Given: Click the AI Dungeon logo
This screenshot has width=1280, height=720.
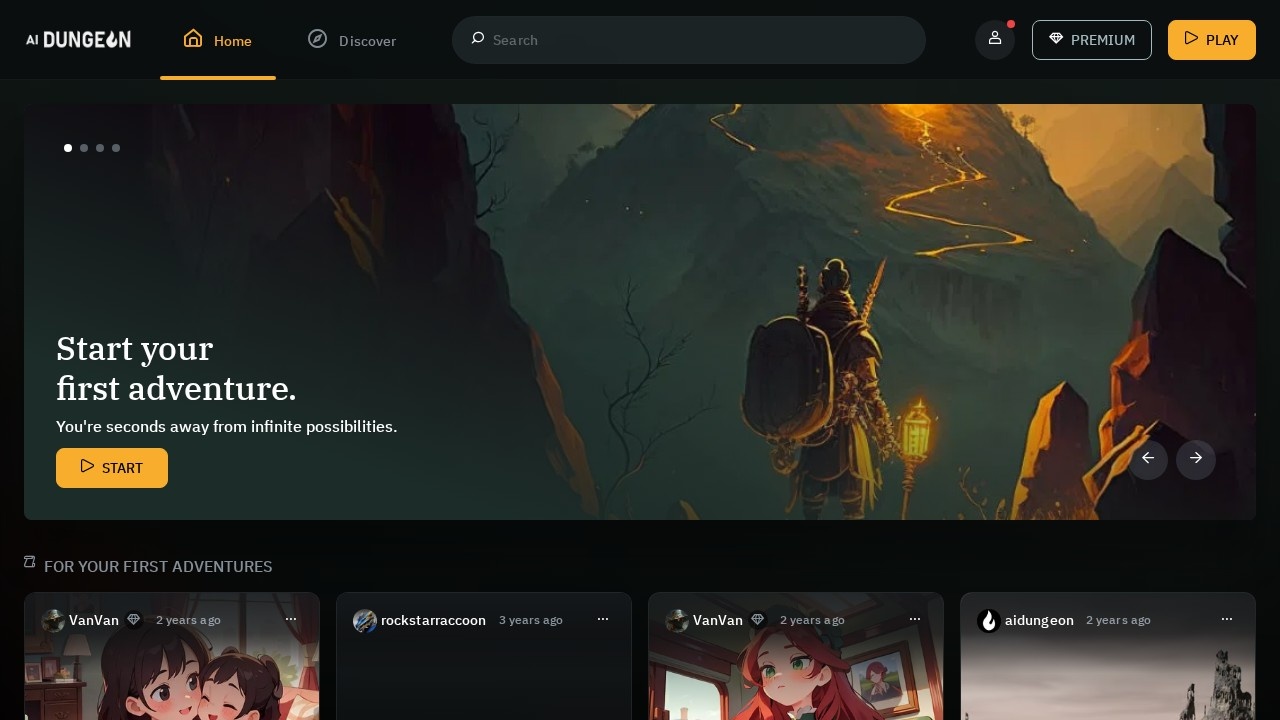Looking at the screenshot, I should [78, 40].
